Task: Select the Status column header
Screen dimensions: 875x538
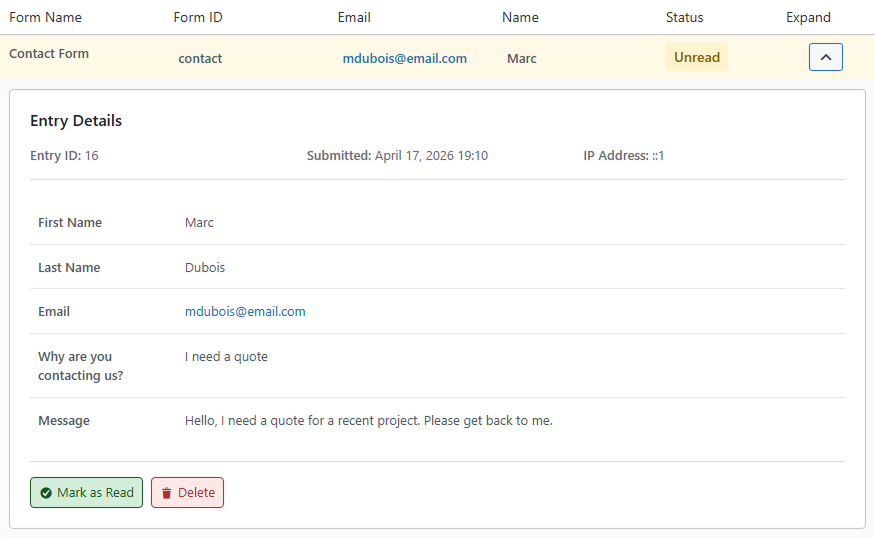Action: (x=684, y=17)
